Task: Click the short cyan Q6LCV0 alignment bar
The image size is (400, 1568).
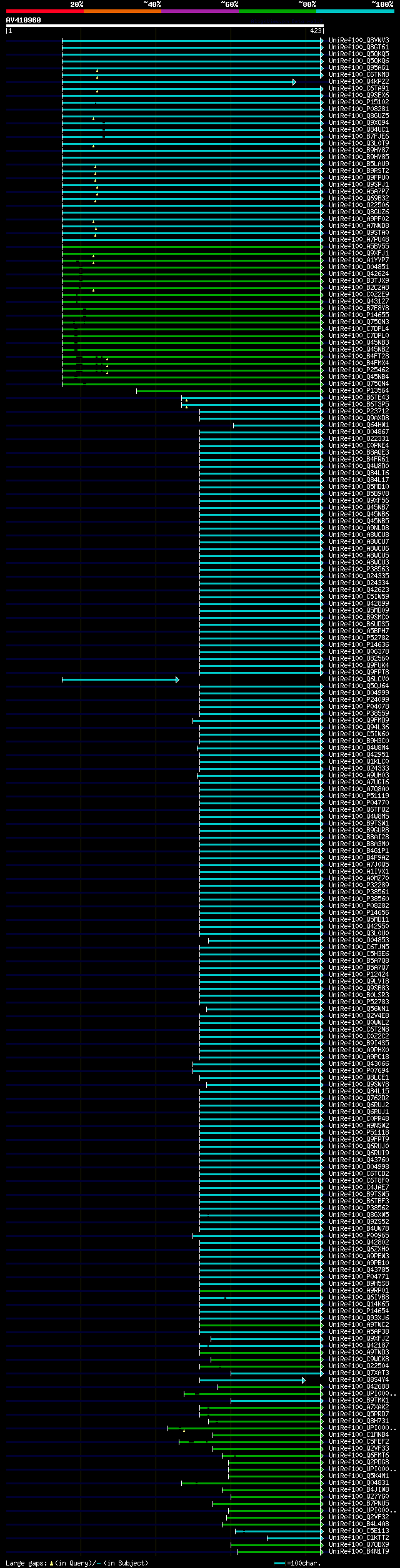Action: (120, 679)
